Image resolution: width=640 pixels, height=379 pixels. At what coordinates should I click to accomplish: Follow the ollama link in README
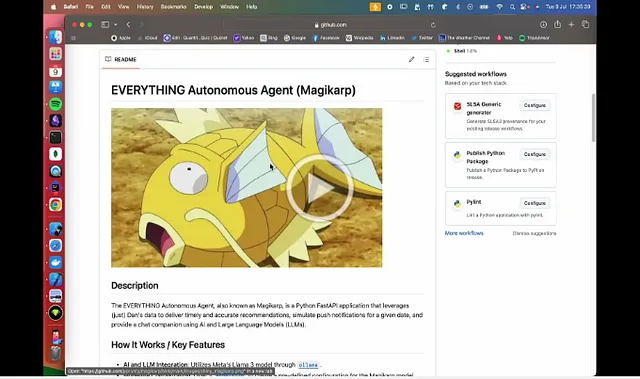308,365
